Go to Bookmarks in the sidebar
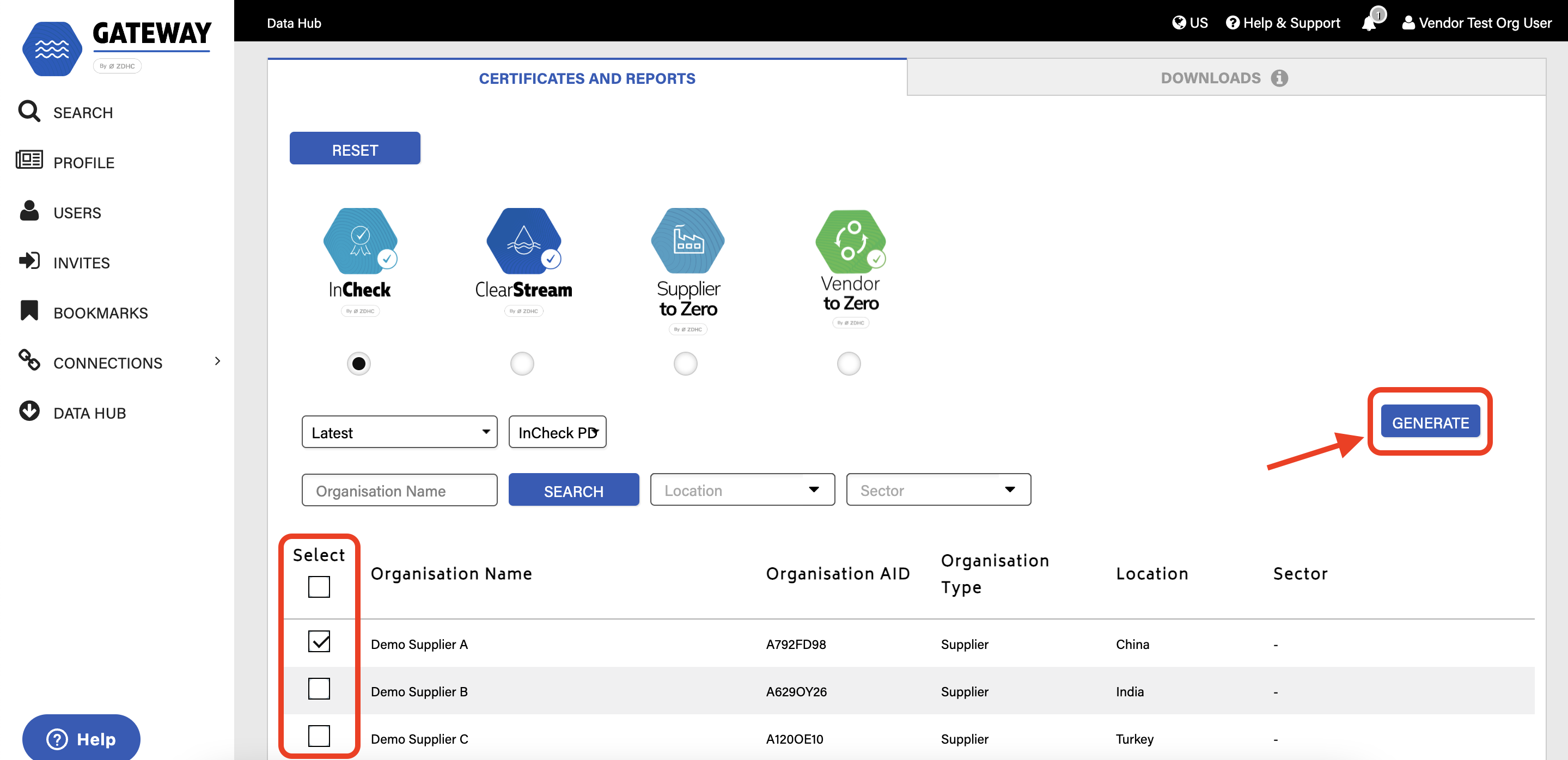Screen dimensions: 1568x760 pos(100,312)
